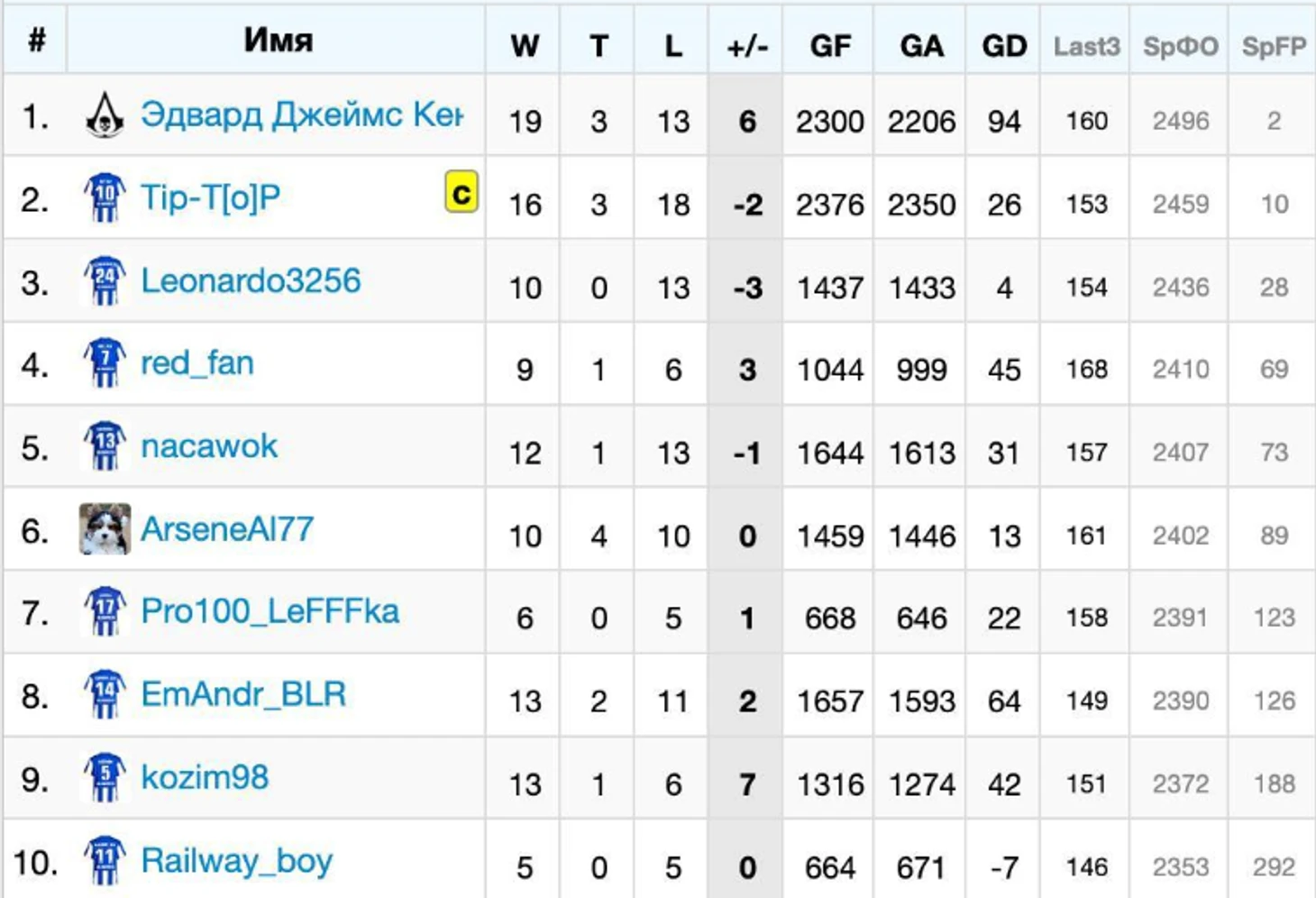
Task: Open the kozim98 profile link
Action: click(x=205, y=777)
